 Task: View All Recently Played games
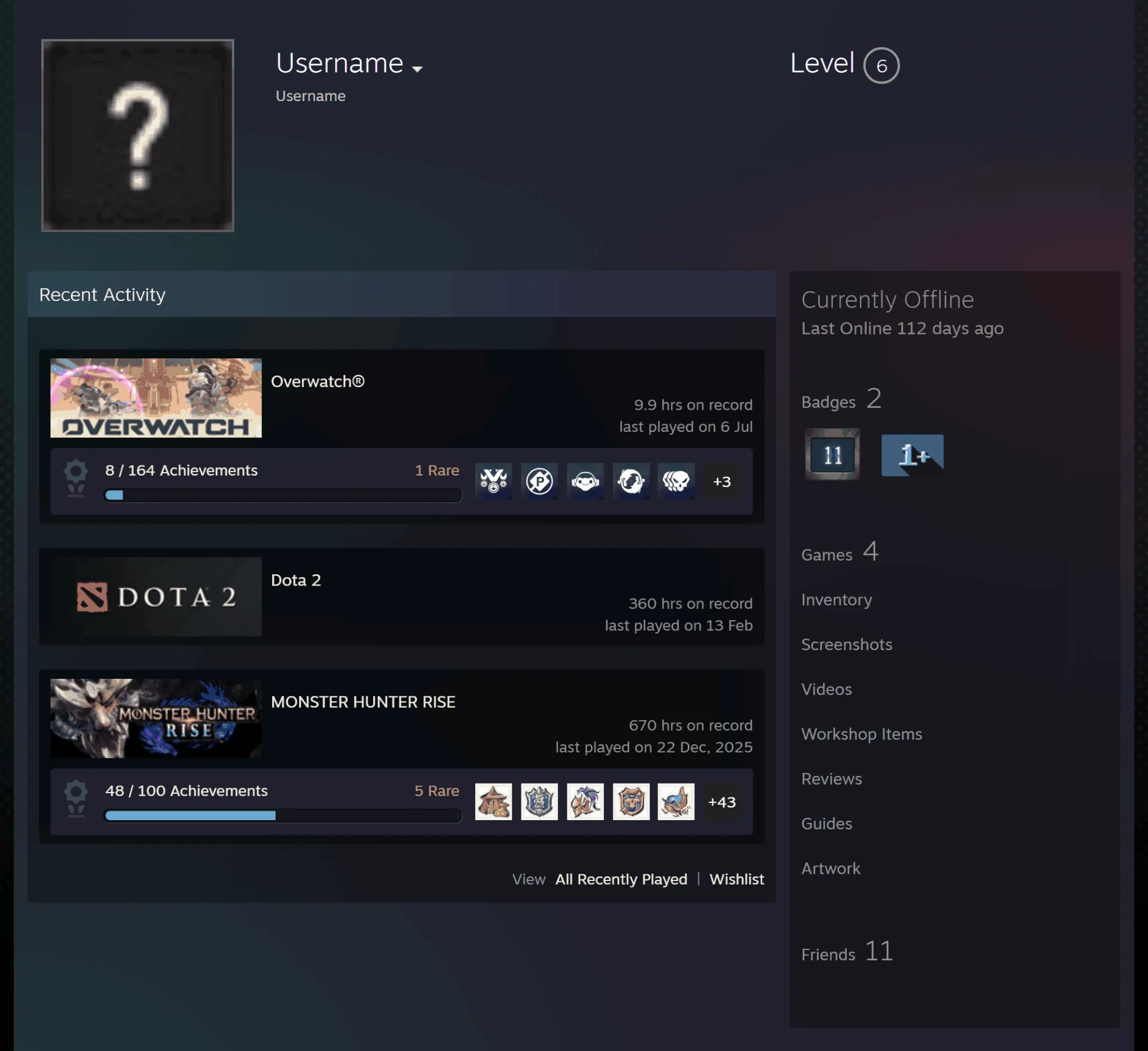click(621, 879)
